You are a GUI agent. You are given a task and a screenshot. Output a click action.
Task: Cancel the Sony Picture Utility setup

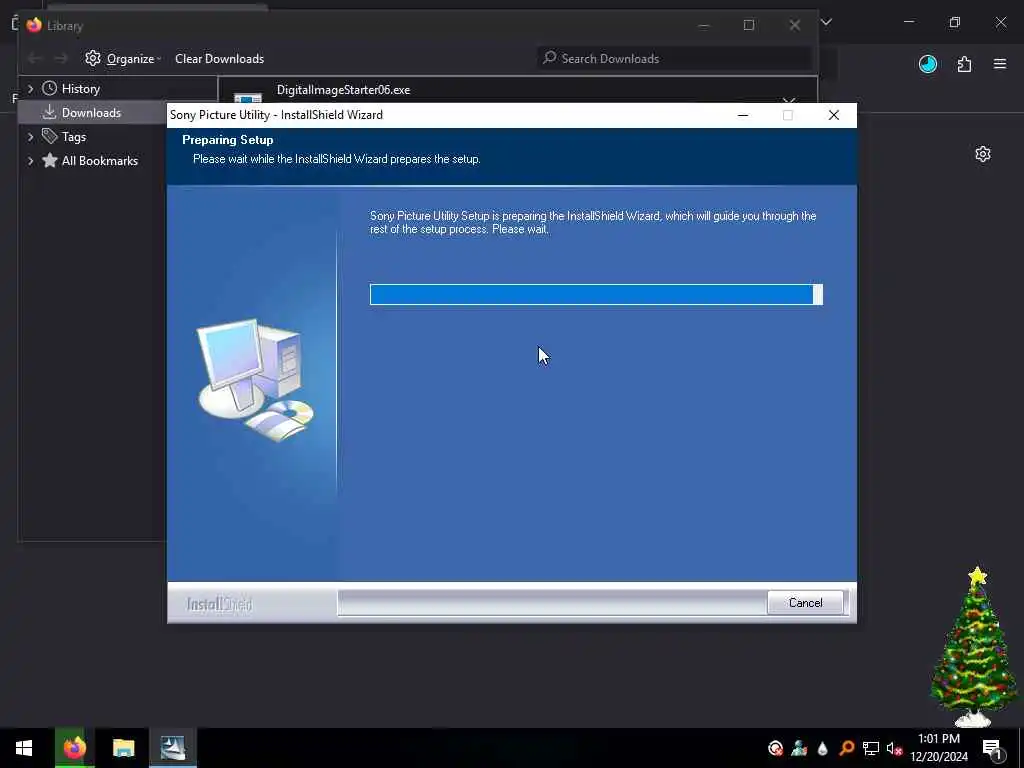click(805, 603)
